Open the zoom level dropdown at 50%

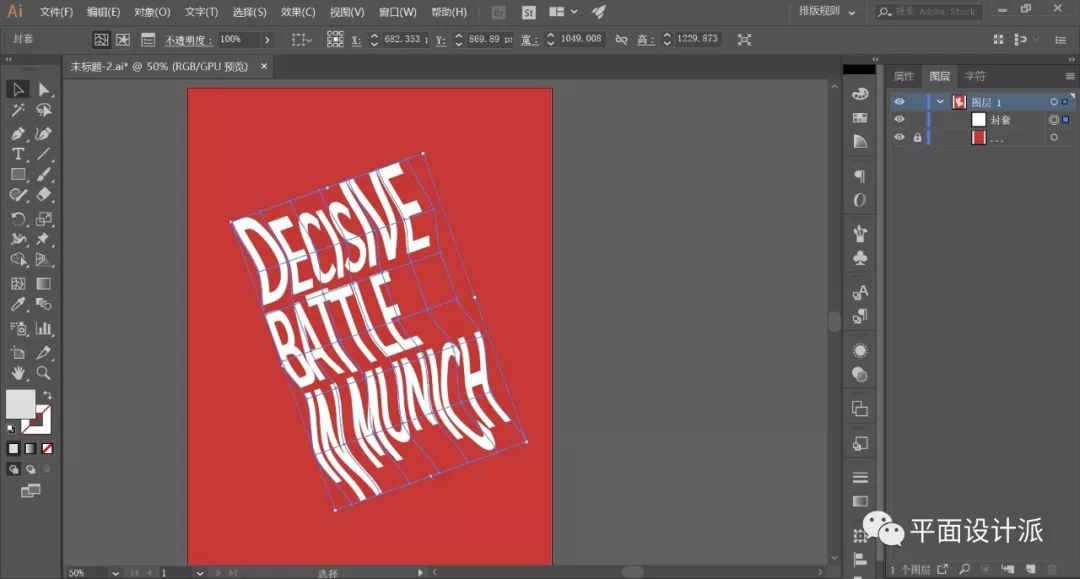point(116,573)
